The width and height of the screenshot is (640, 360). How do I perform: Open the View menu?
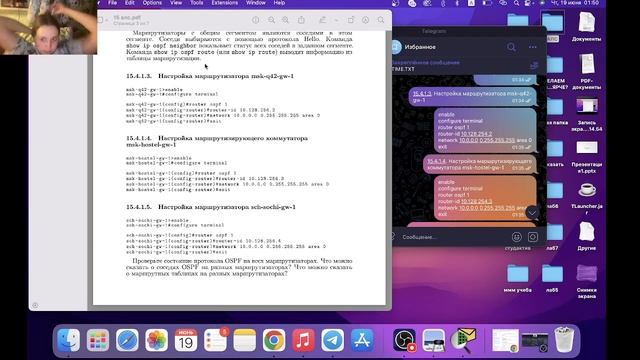(176, 3)
